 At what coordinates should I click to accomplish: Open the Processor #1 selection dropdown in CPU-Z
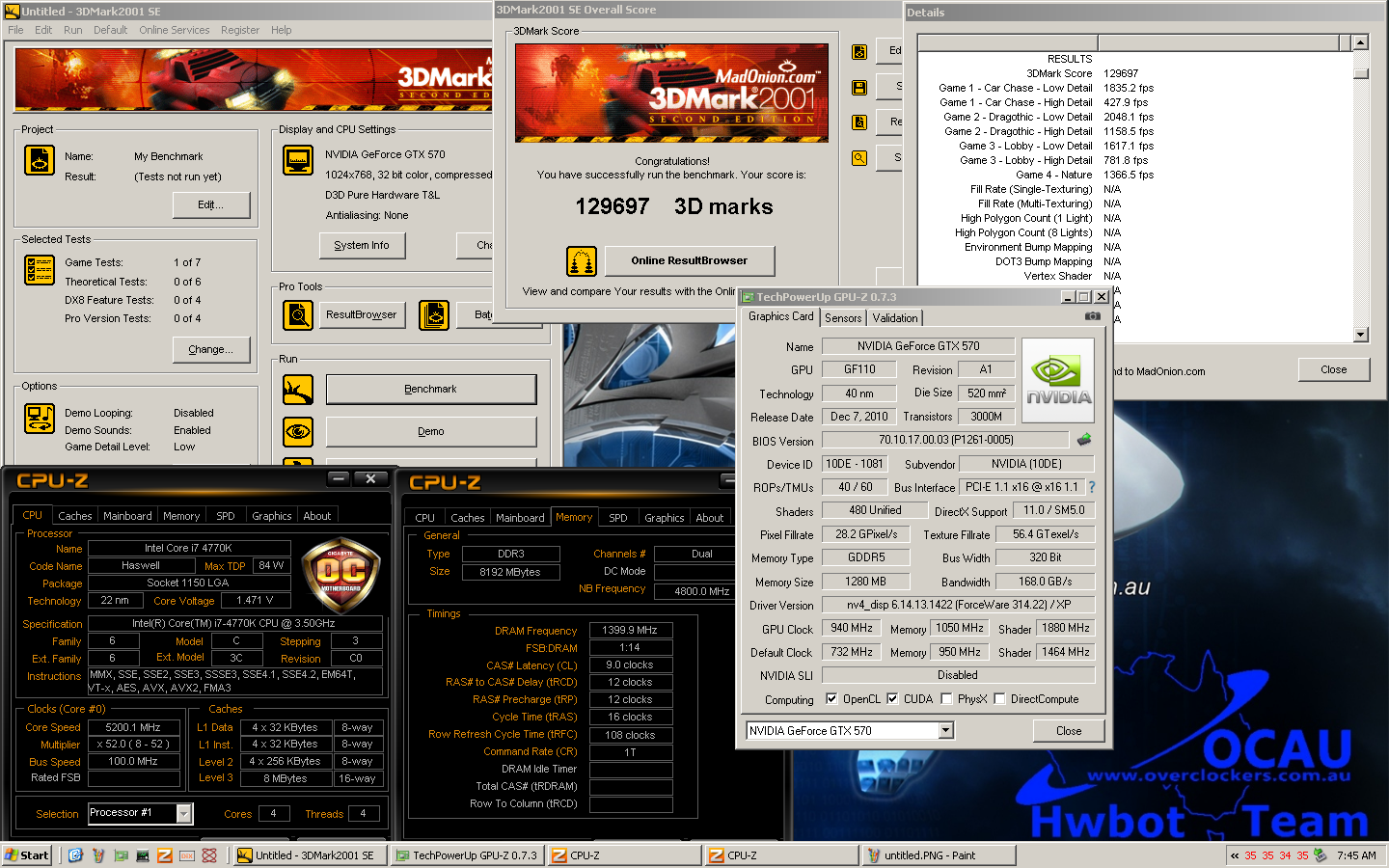click(x=184, y=814)
